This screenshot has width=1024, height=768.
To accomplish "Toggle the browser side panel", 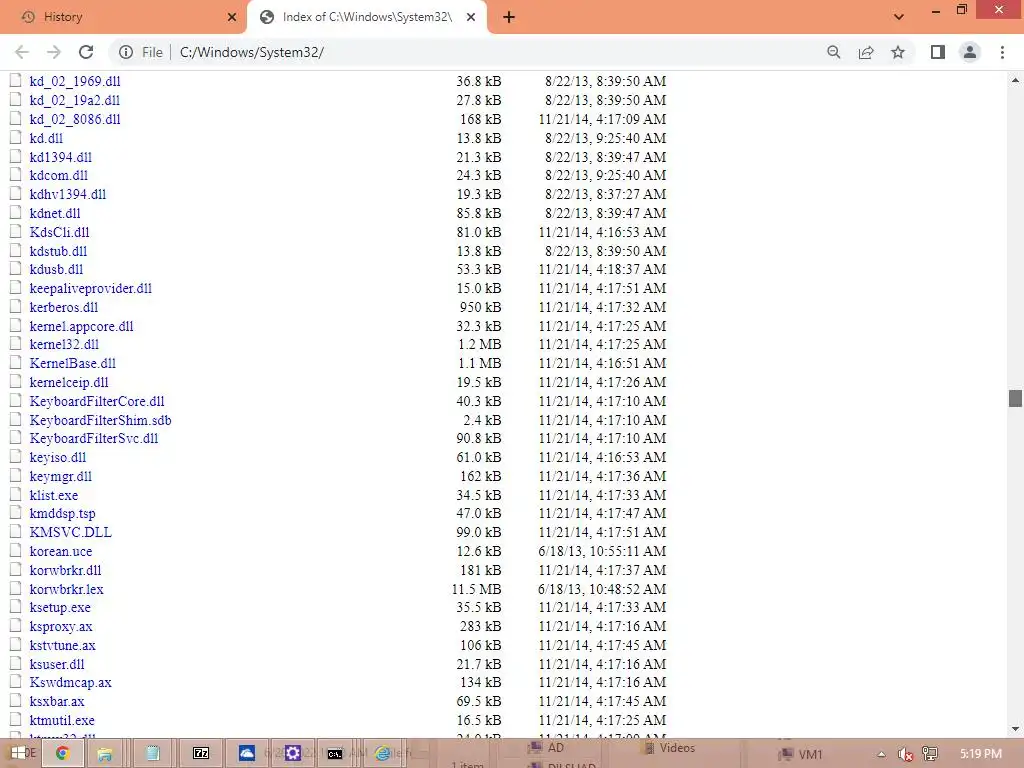I will [938, 52].
